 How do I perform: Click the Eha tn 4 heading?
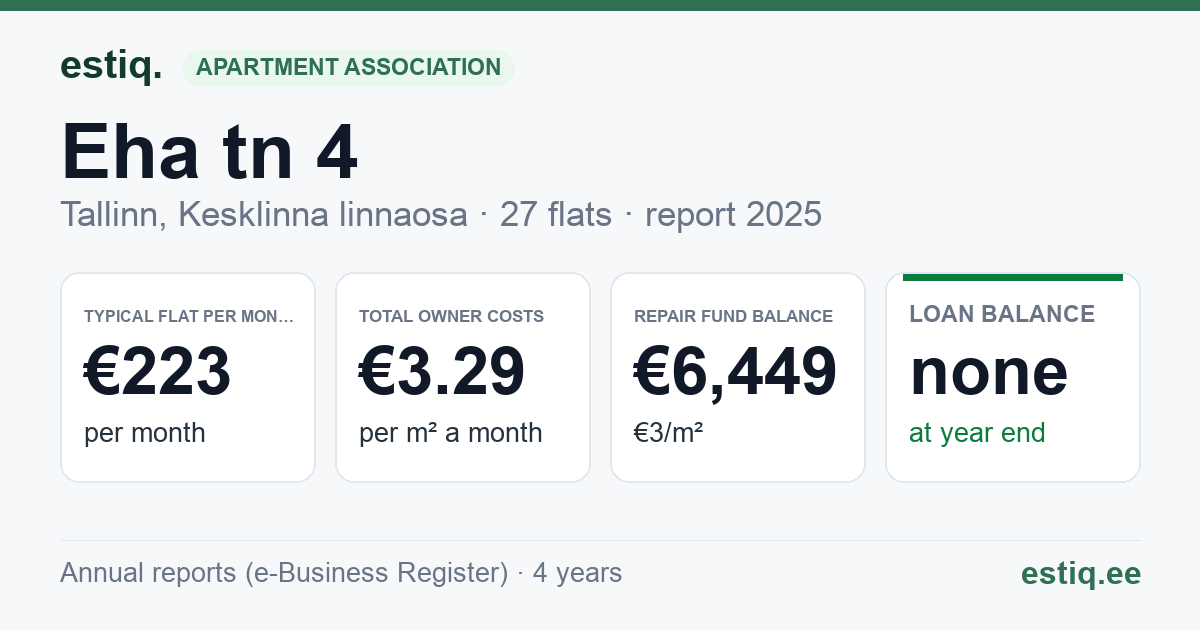(209, 153)
